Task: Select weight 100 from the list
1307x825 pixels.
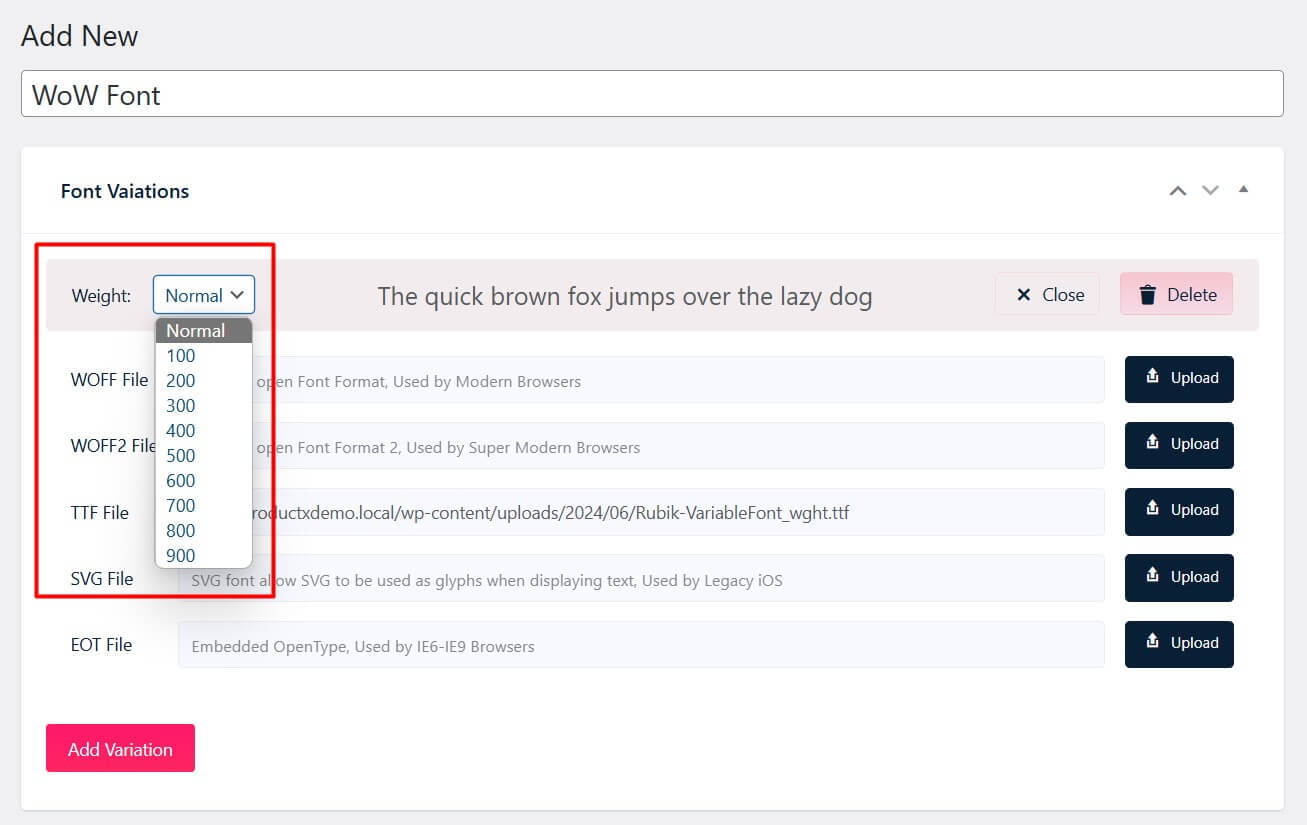Action: tap(181, 356)
